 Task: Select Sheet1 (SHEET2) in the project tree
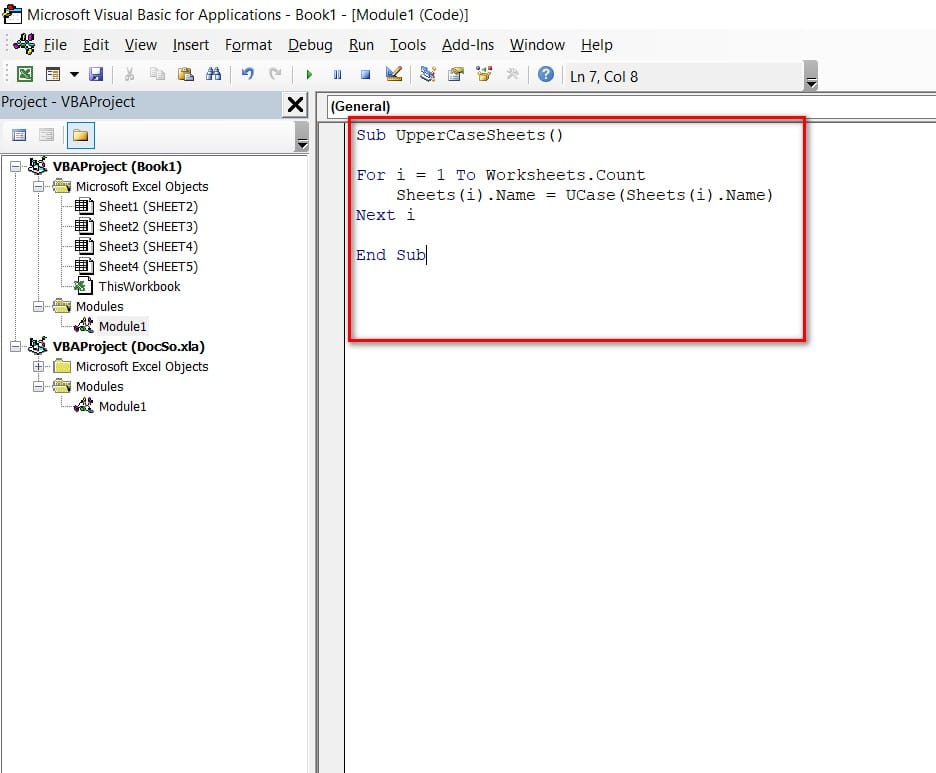148,207
